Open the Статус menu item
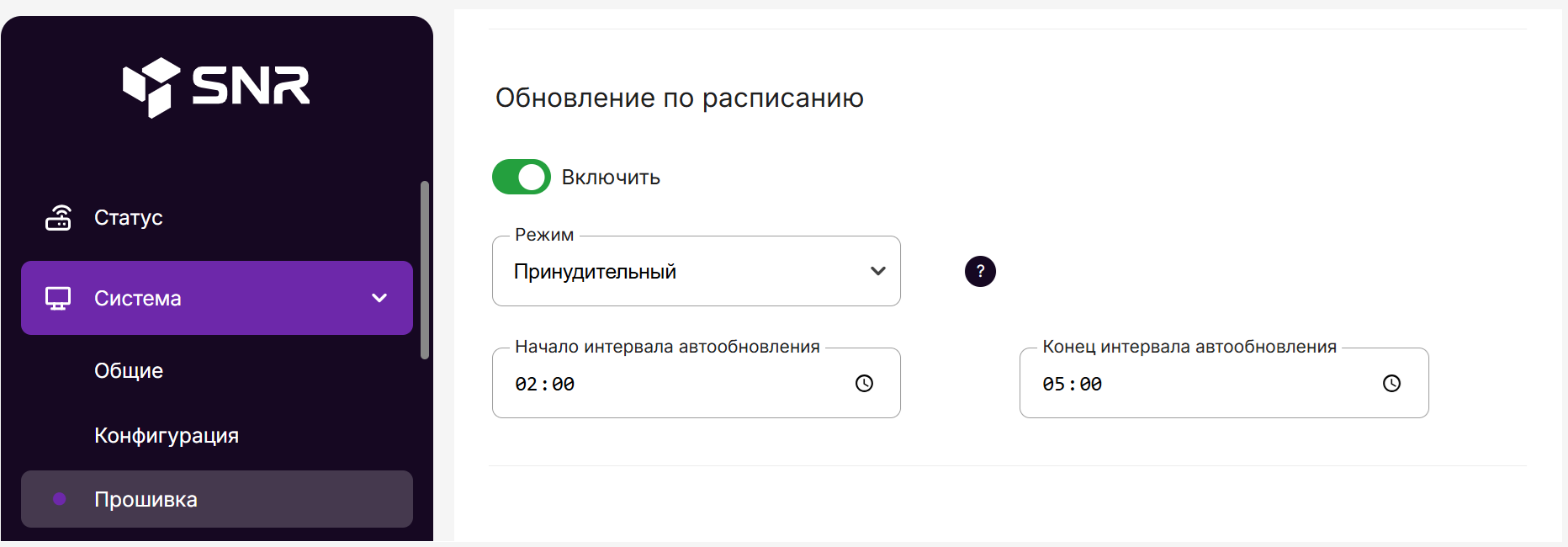 pos(129,217)
